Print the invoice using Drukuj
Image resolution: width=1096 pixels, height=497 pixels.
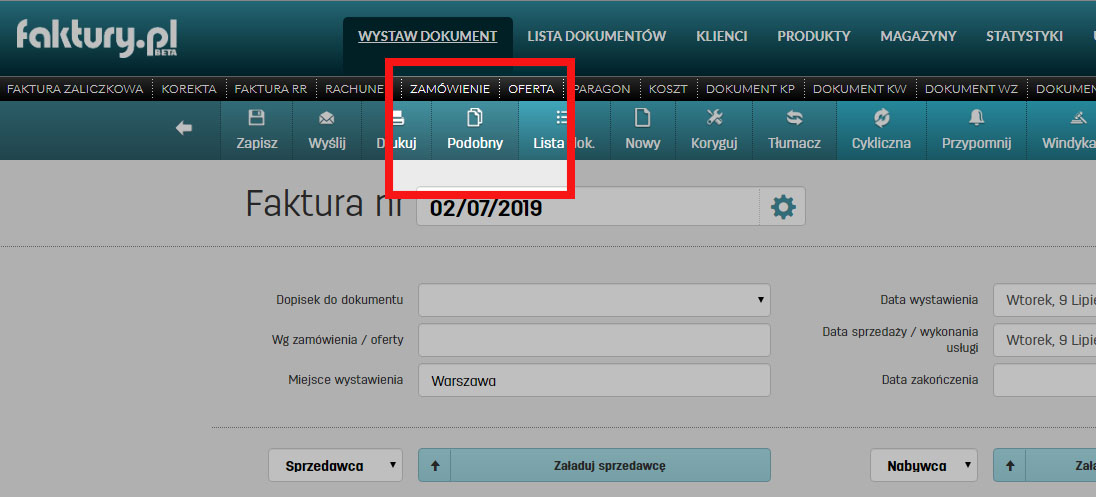pos(396,130)
